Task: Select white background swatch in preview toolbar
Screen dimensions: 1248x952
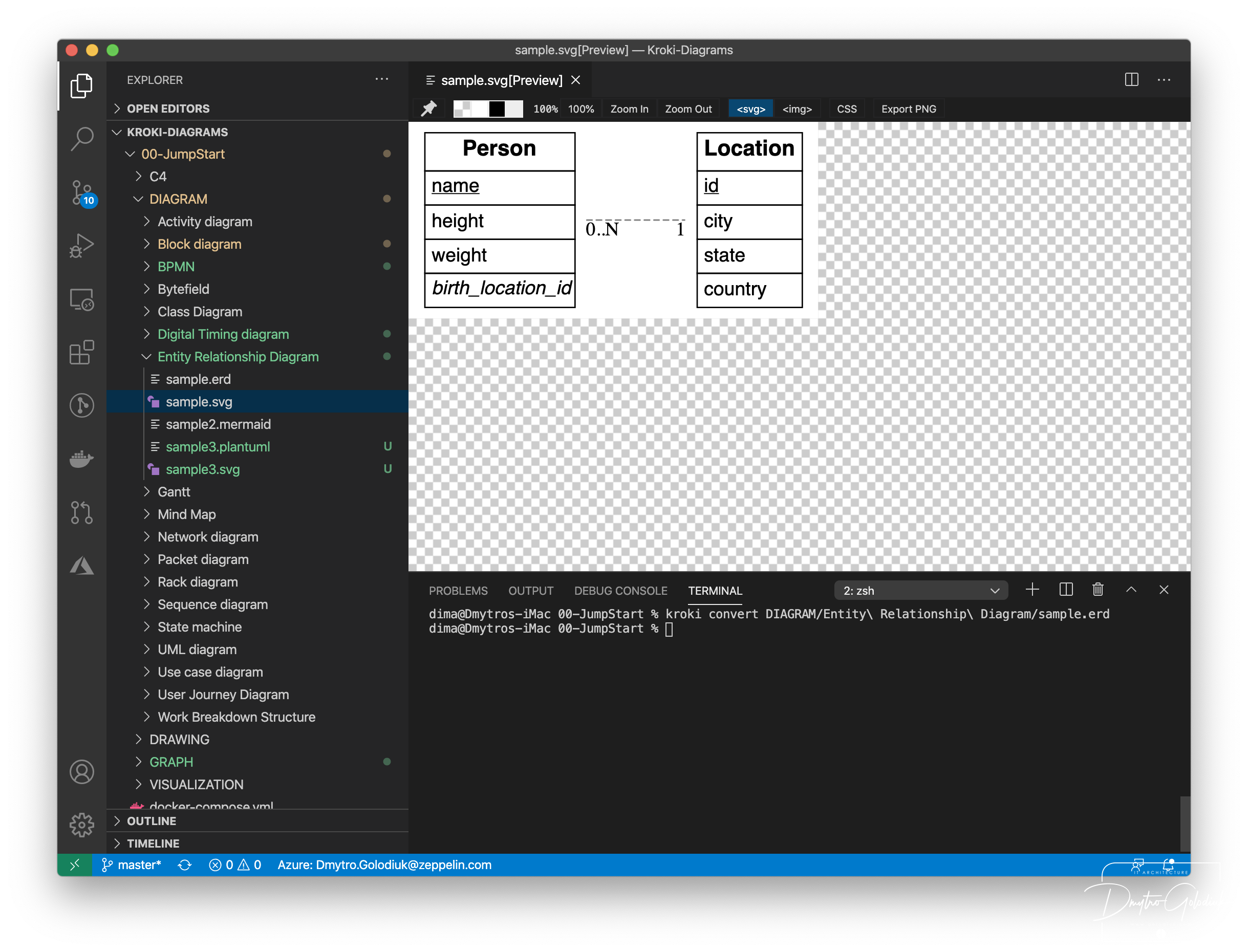Action: pyautogui.click(x=480, y=109)
